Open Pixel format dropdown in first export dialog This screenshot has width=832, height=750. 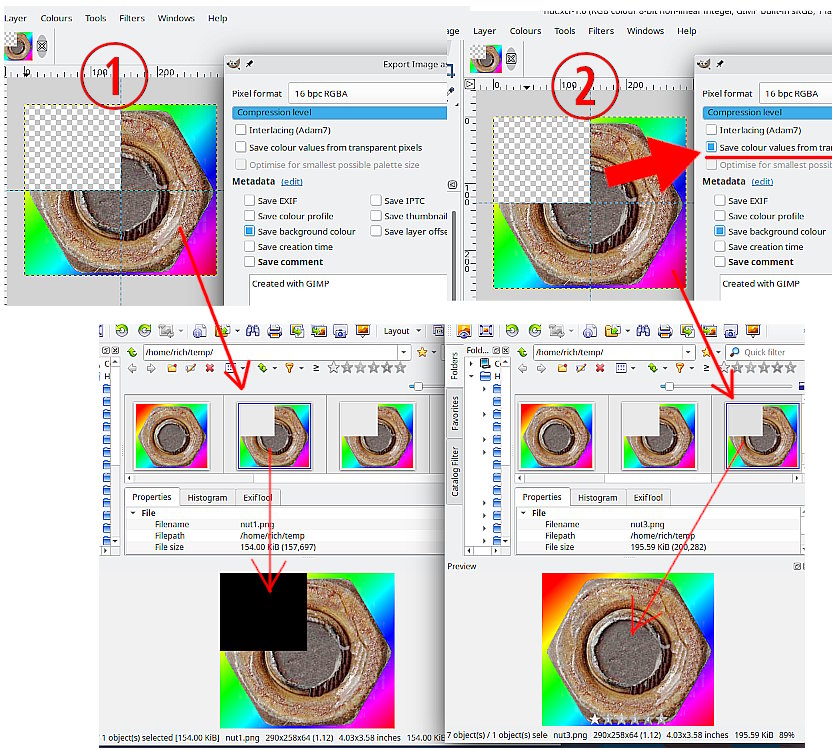[x=368, y=93]
